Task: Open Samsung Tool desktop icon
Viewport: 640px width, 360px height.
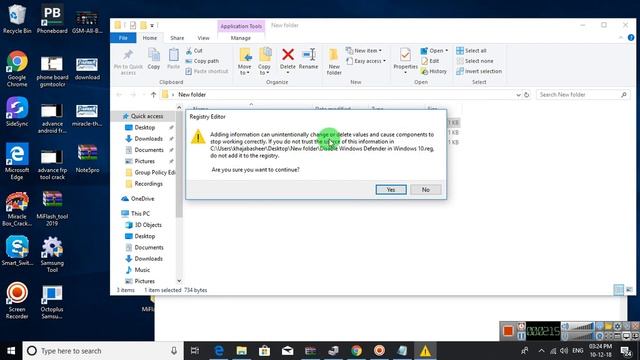Action: (x=52, y=254)
